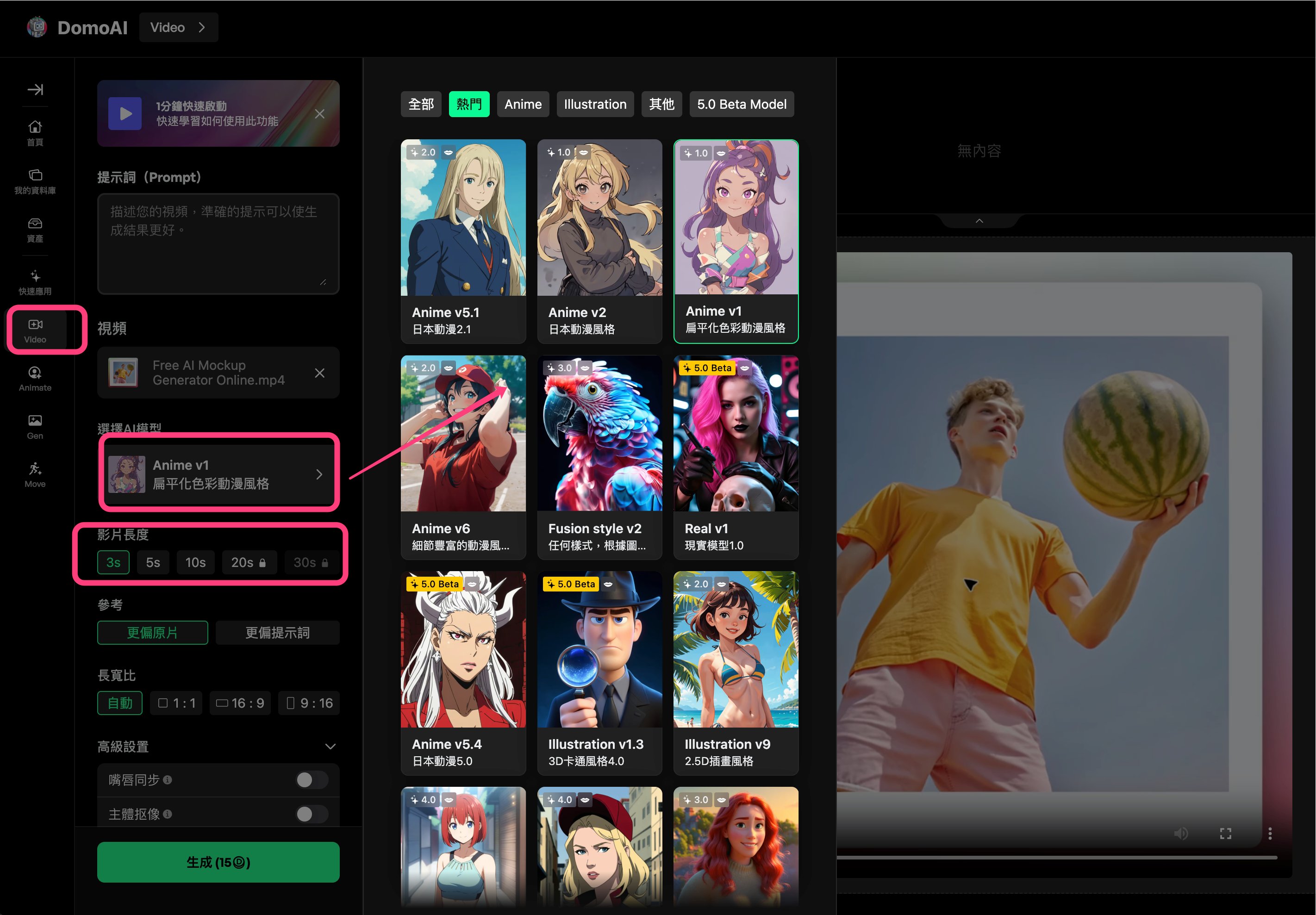
Task: Open the Video mode dropdown in header
Action: (x=178, y=27)
